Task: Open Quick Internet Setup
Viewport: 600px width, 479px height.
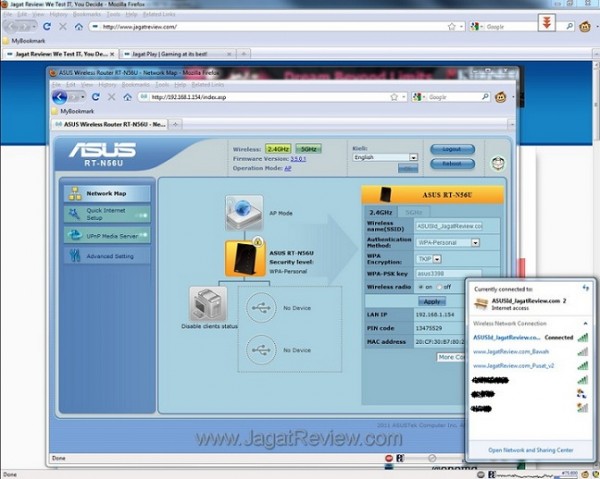Action: point(107,214)
